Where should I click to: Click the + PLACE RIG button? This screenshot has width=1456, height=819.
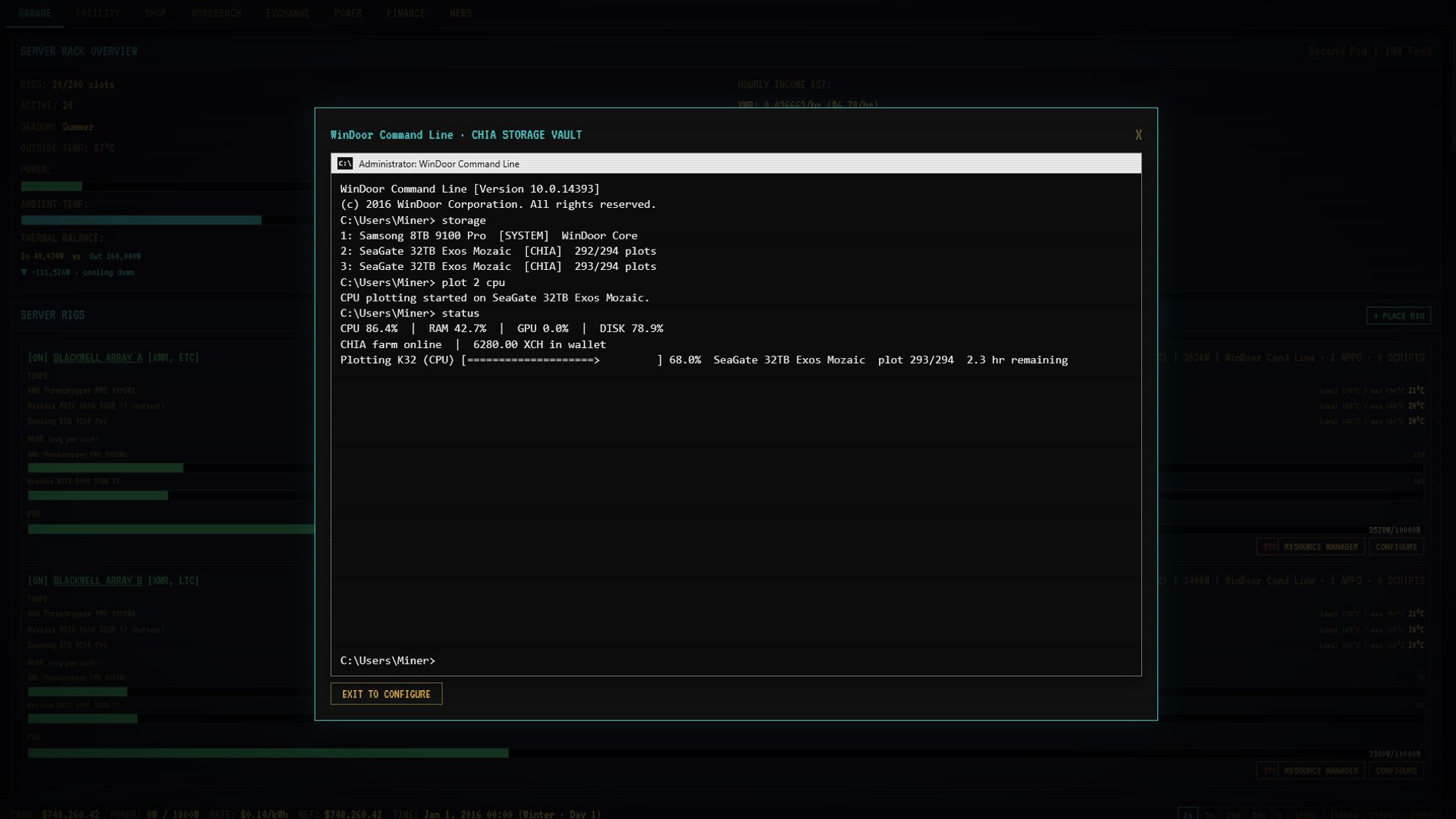[x=1398, y=315]
